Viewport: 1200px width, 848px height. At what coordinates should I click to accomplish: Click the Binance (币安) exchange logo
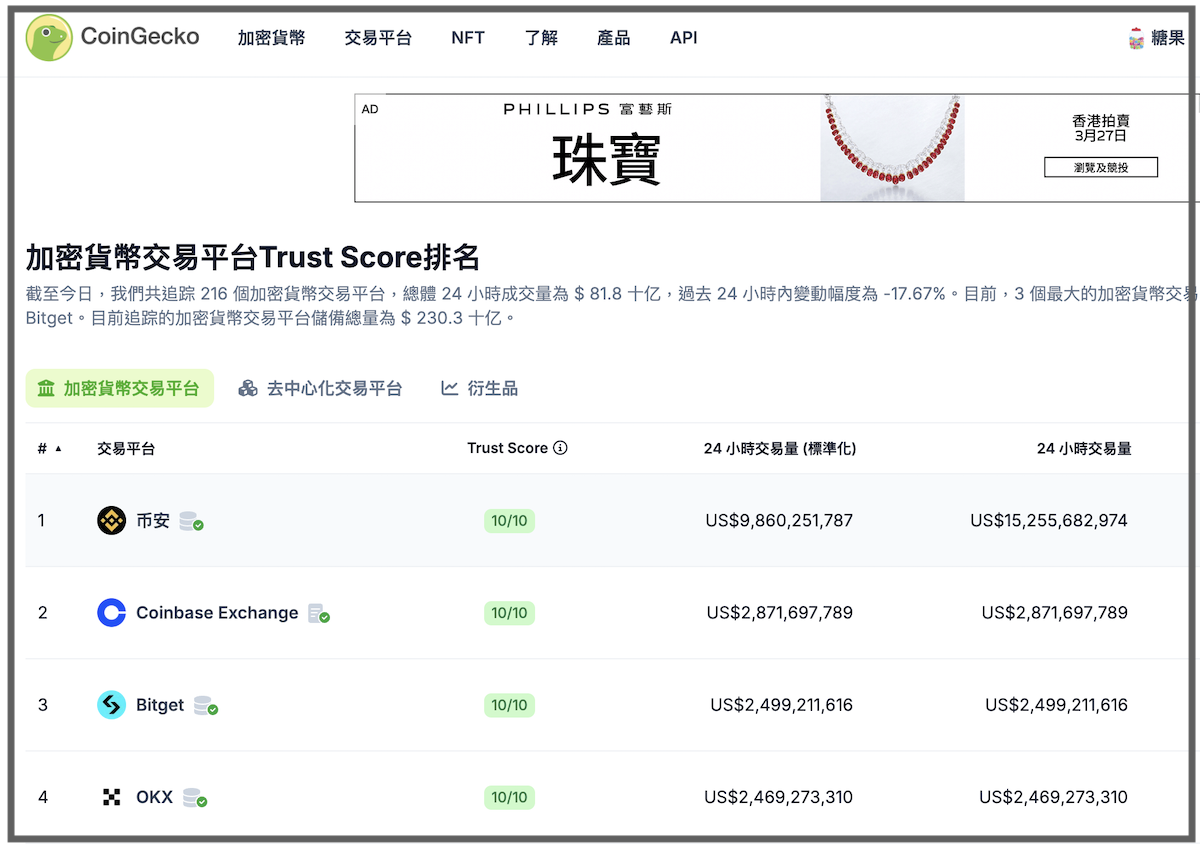coord(111,521)
